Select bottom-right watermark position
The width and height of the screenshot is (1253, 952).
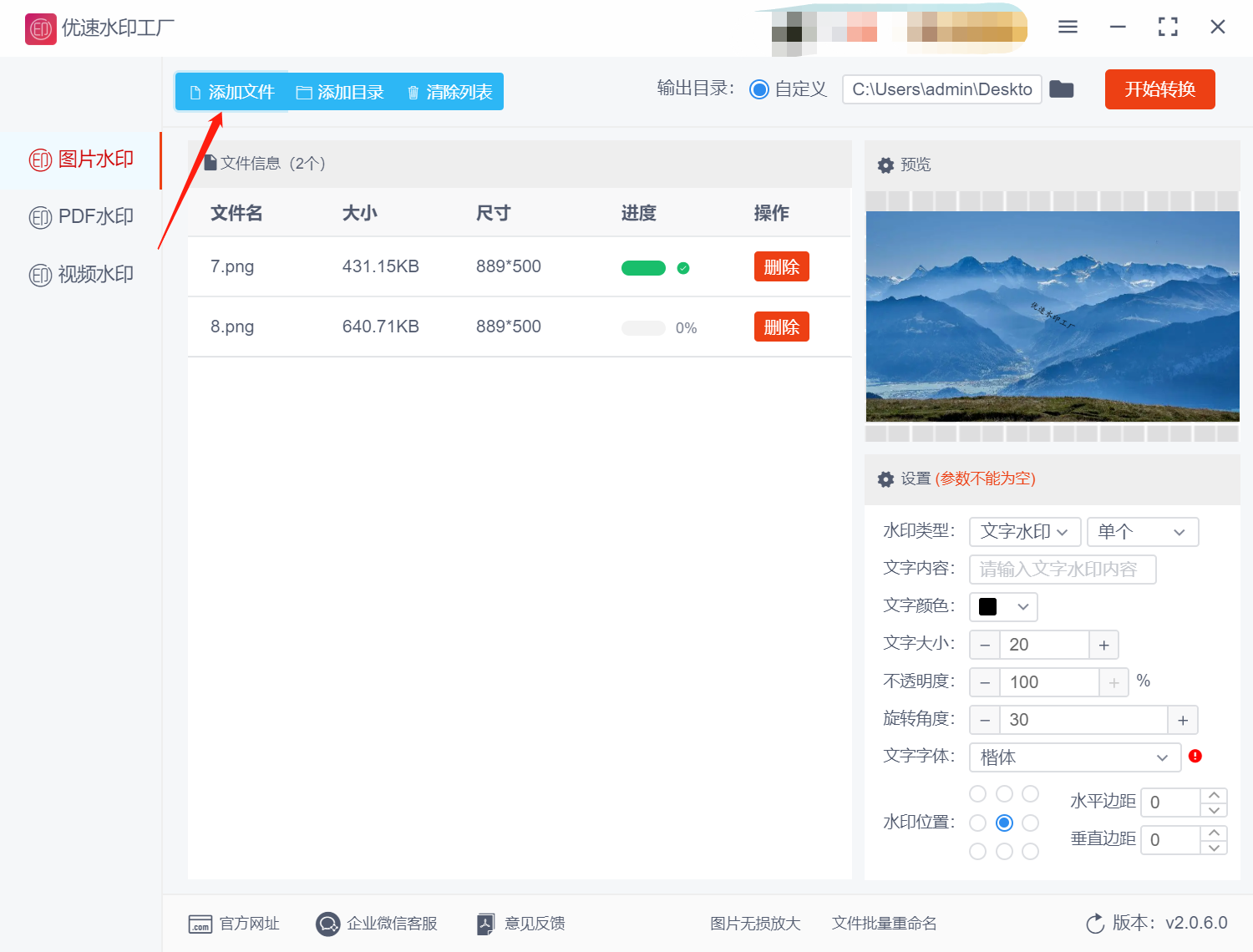pos(1031,851)
